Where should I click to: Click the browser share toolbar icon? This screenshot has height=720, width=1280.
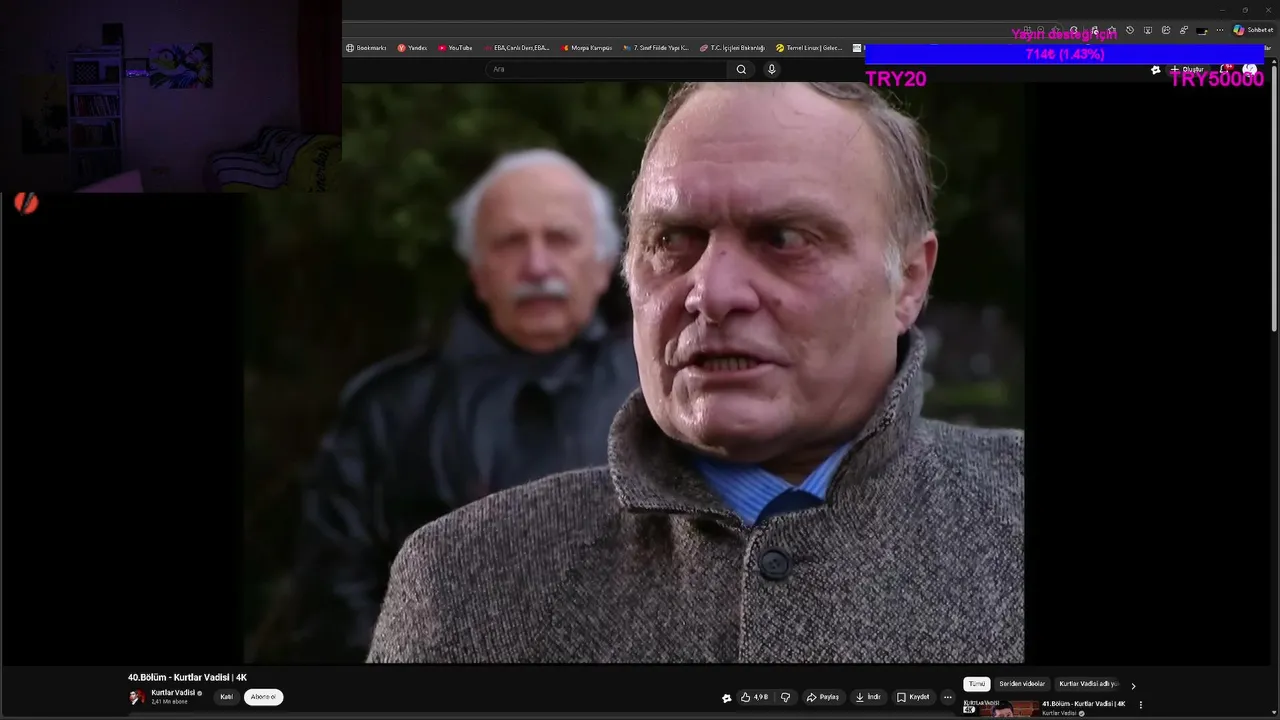pos(1166,30)
